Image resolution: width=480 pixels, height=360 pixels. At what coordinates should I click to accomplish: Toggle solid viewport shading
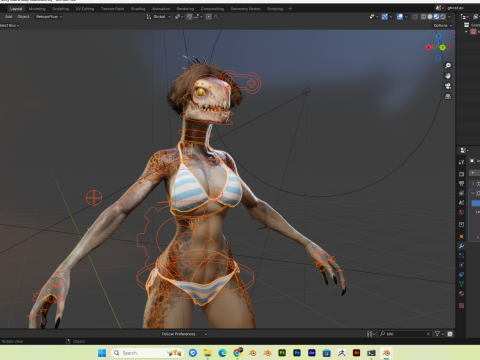(x=430, y=17)
